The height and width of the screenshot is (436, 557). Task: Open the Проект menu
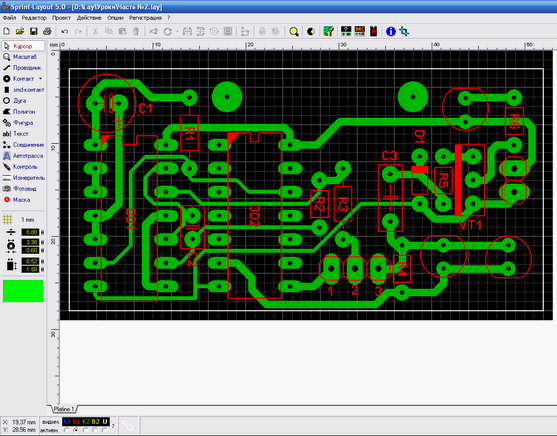tap(61, 17)
